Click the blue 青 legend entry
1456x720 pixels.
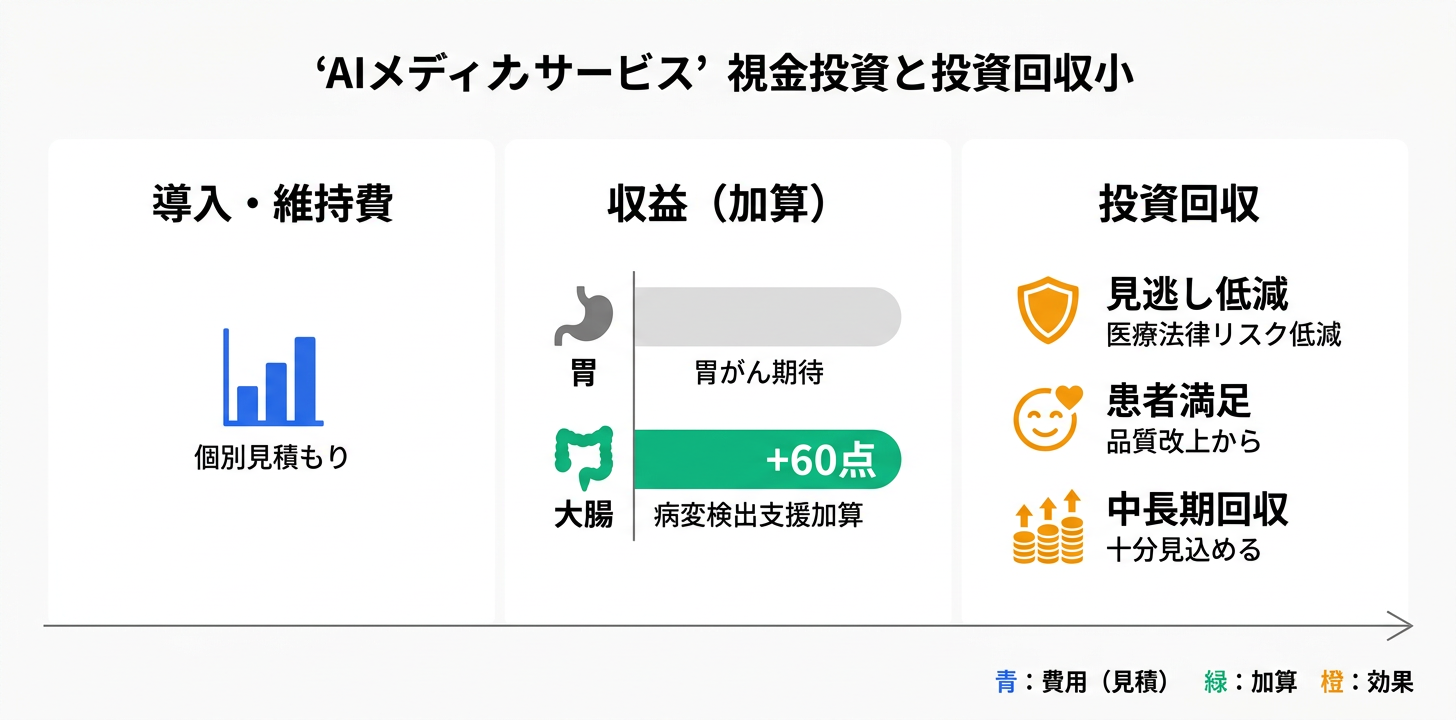[x=1082, y=682]
